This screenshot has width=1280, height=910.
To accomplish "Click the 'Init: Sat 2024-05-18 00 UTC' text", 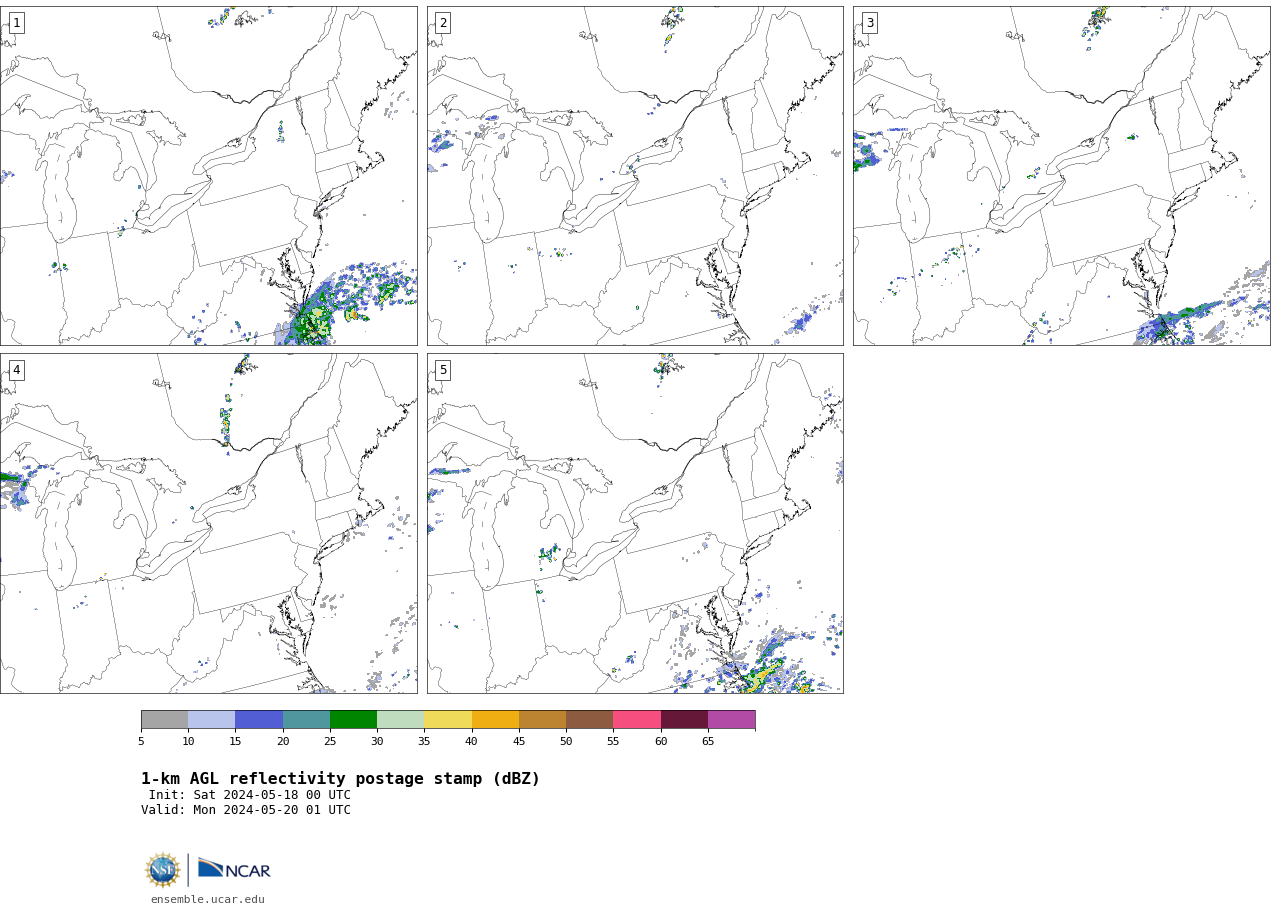I will tap(250, 795).
